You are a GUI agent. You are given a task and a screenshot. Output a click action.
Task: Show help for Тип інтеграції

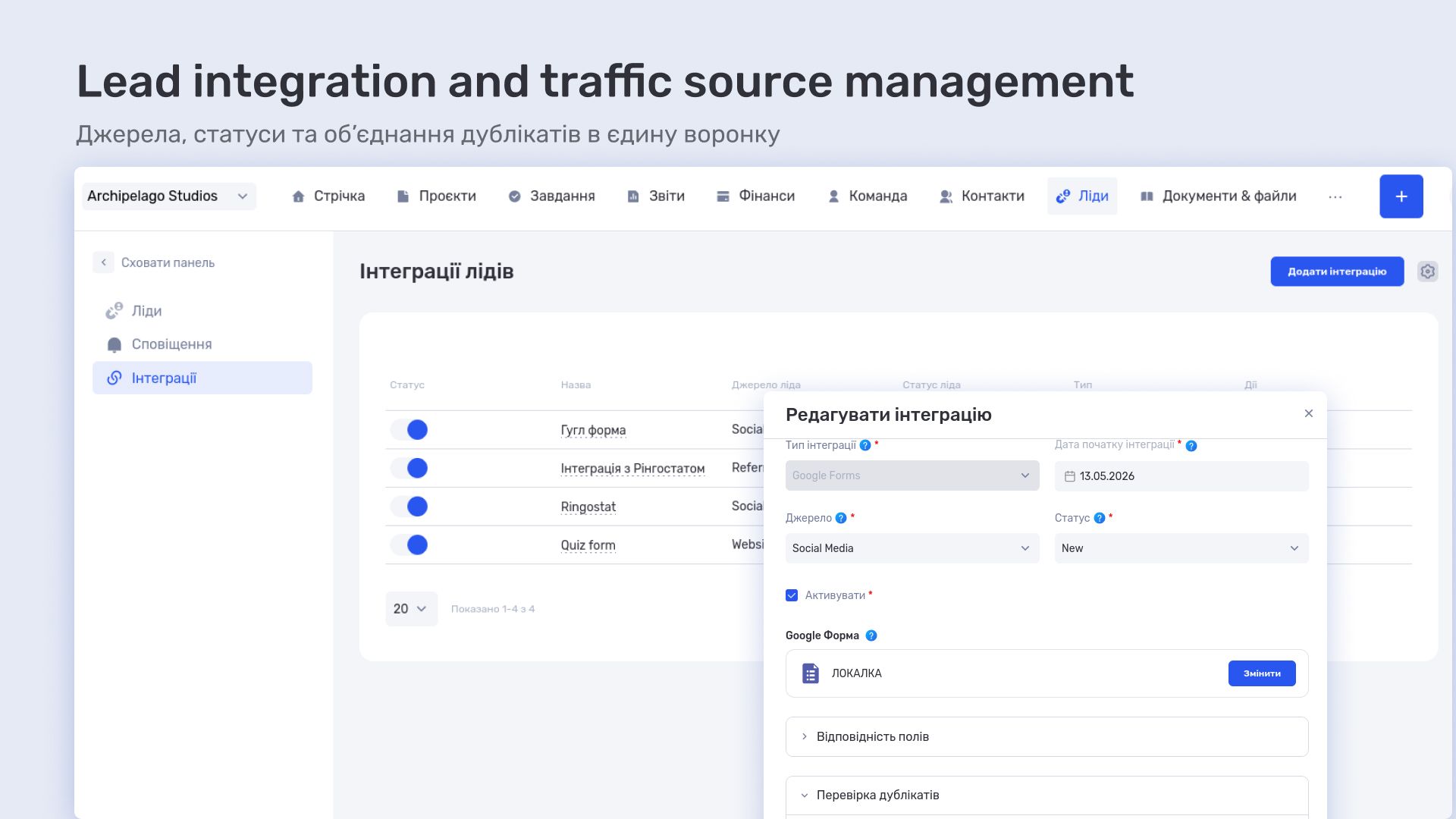[x=865, y=446]
